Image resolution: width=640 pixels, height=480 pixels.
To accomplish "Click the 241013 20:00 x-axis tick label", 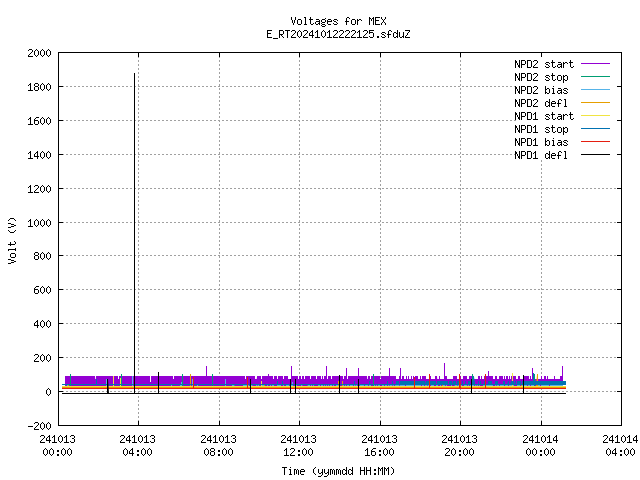I will (x=459, y=446).
